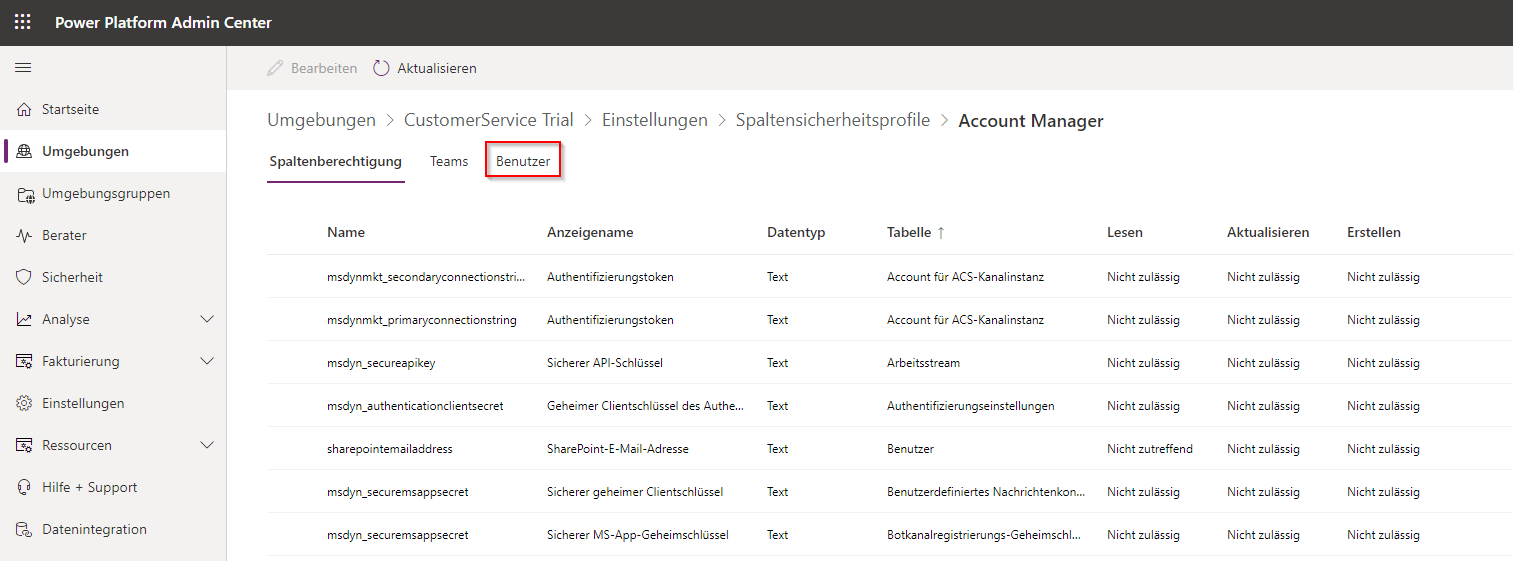1513x561 pixels.
Task: Switch to the Teams tab
Action: click(x=449, y=161)
